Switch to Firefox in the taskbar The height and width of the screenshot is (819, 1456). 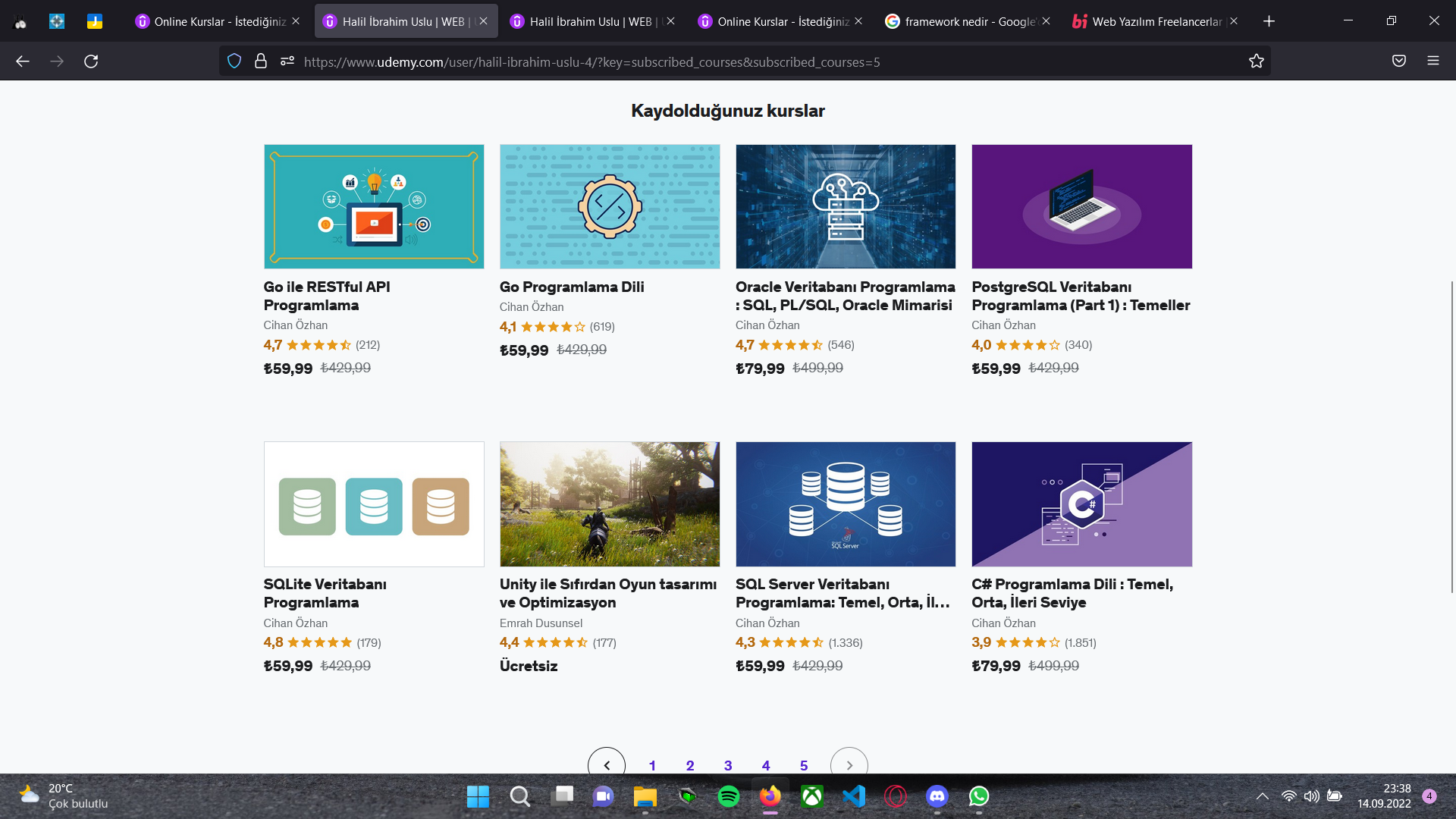770,796
